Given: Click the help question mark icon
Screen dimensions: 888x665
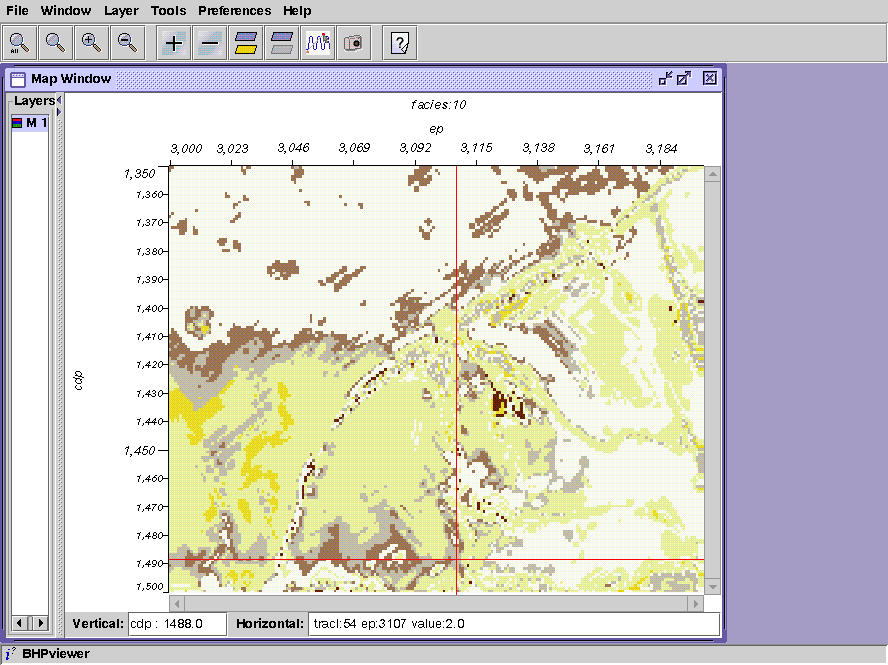Looking at the screenshot, I should coord(400,43).
